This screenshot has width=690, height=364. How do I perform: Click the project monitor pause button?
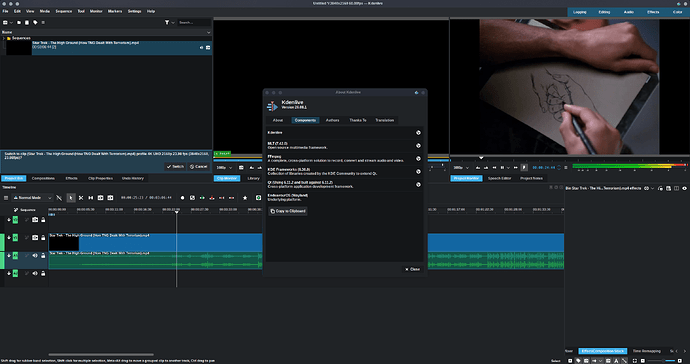502,168
